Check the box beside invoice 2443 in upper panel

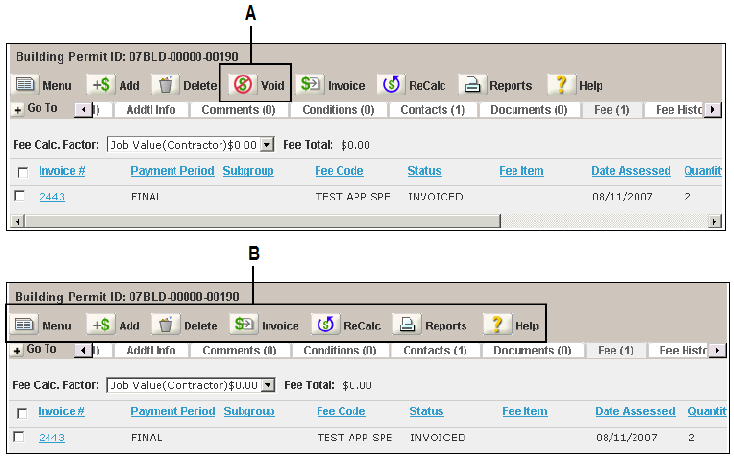pyautogui.click(x=19, y=196)
